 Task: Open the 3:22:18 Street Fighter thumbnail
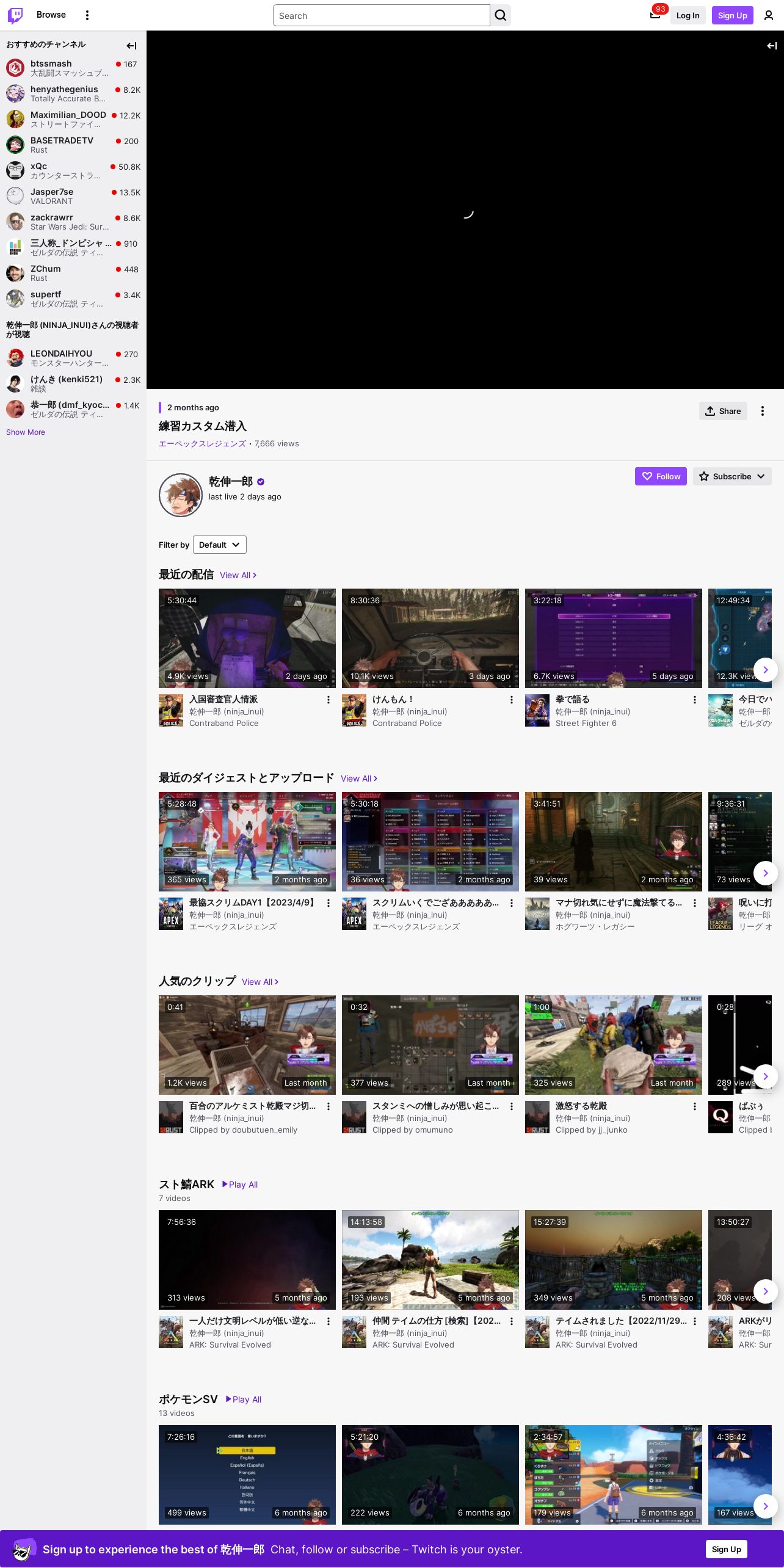[x=614, y=639]
